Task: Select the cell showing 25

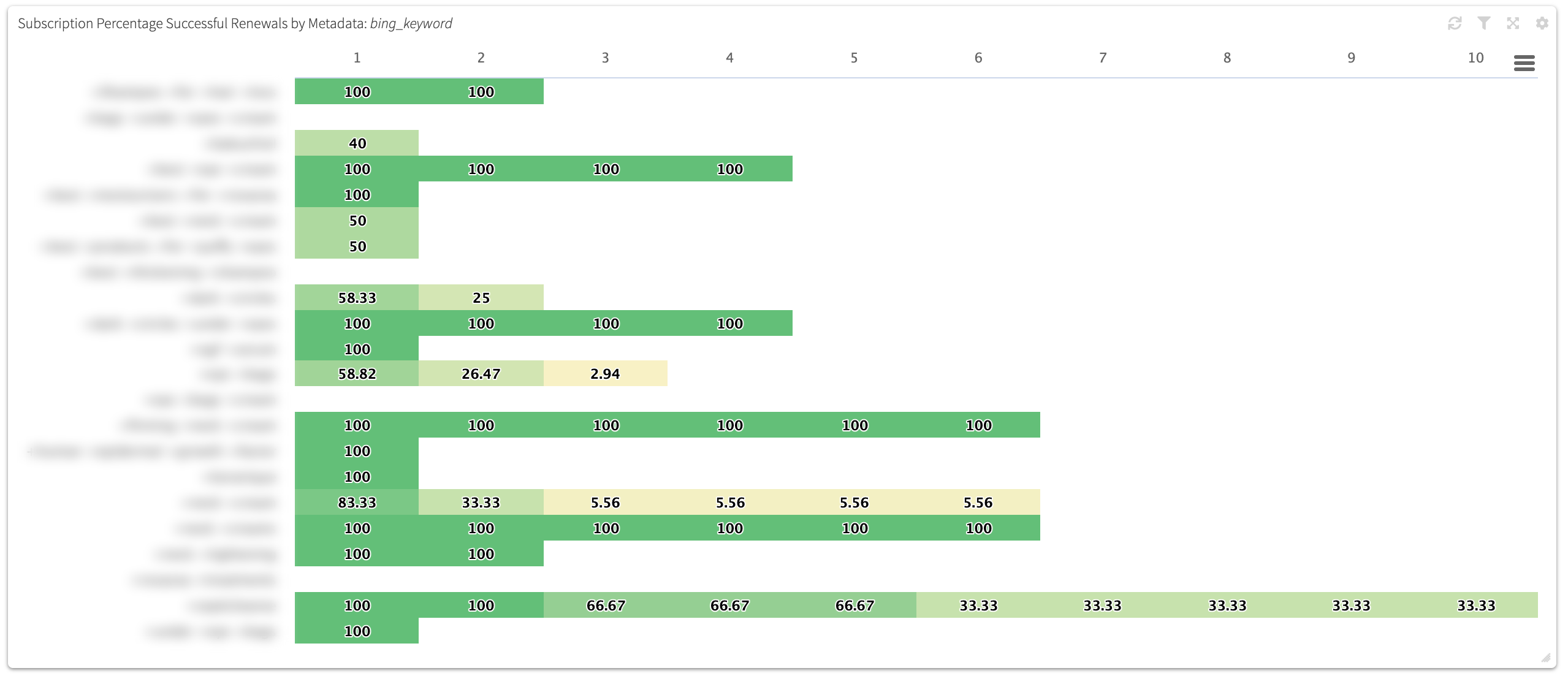Action: [481, 297]
